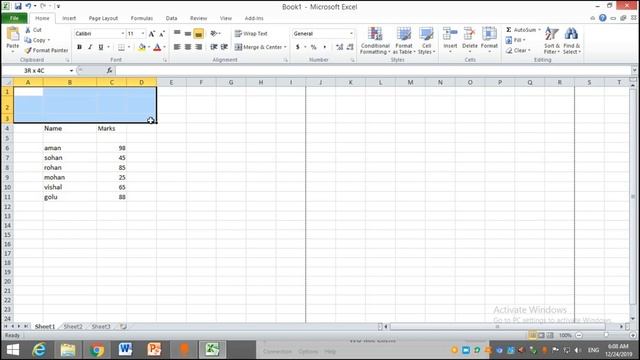Open the font size dropdown

(x=143, y=33)
